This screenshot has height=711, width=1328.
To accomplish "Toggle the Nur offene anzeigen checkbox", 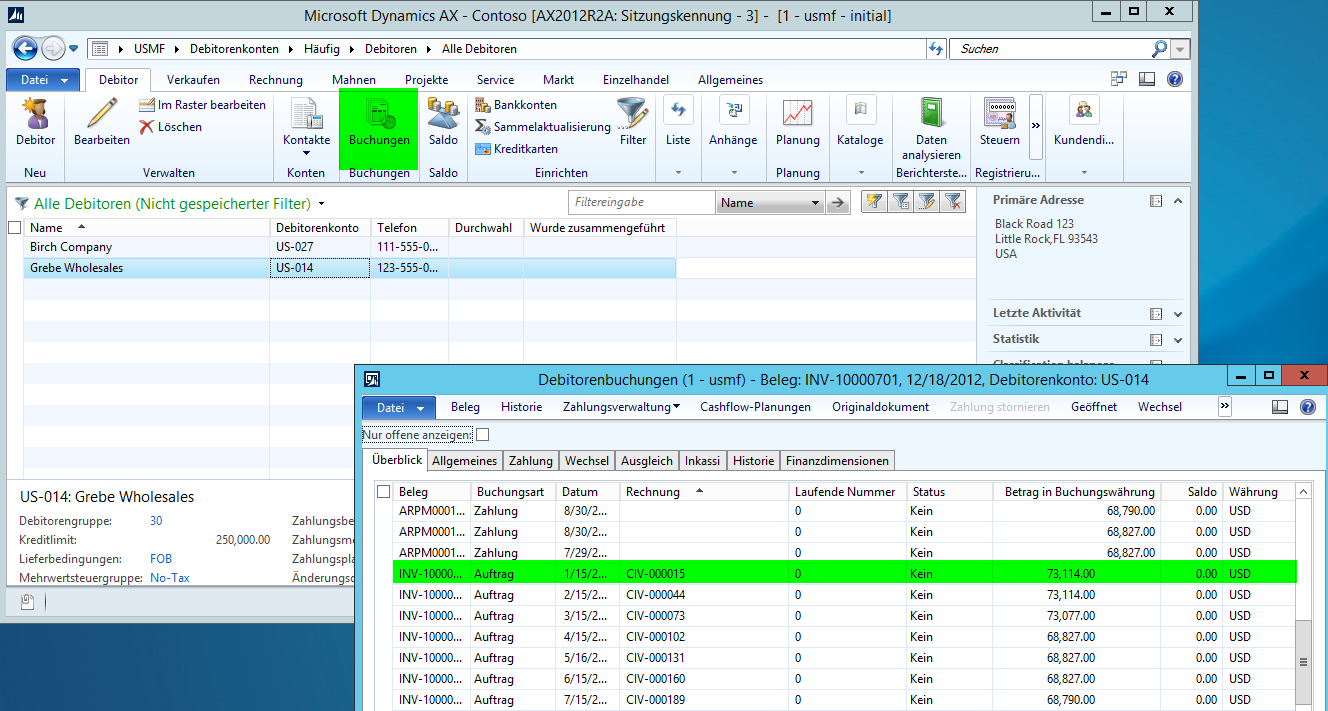I will pos(483,435).
